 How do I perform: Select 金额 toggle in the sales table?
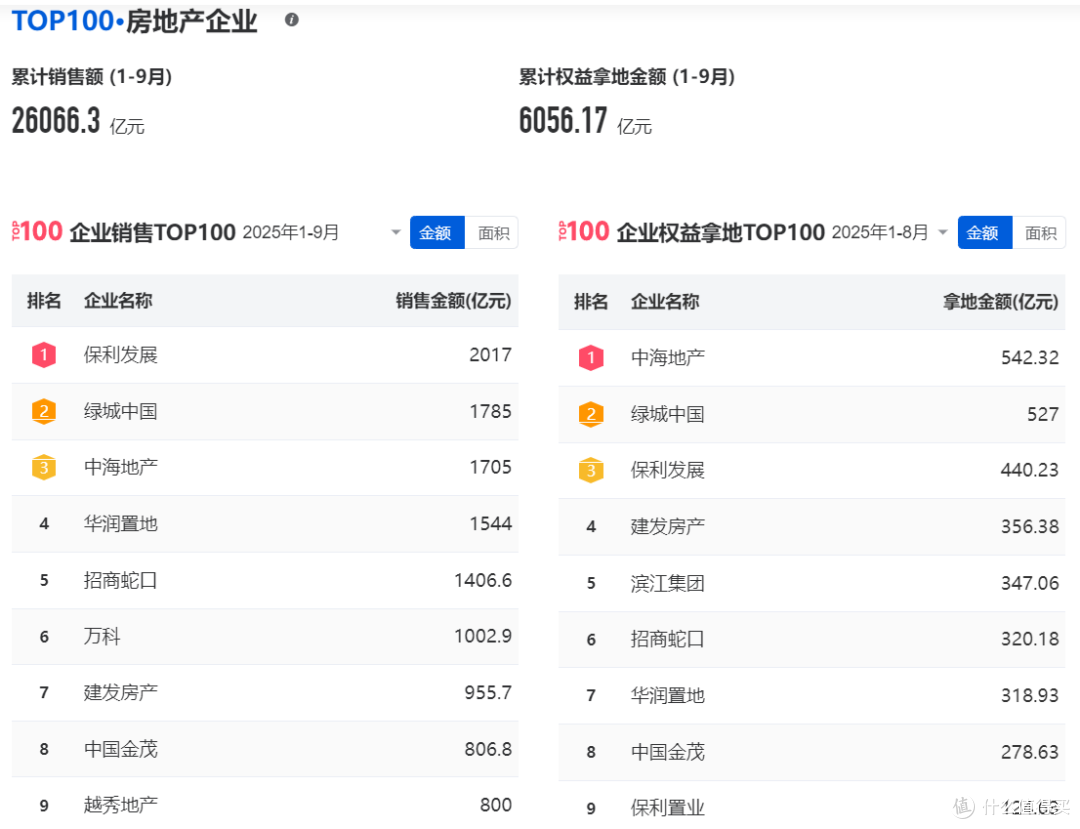coord(437,233)
